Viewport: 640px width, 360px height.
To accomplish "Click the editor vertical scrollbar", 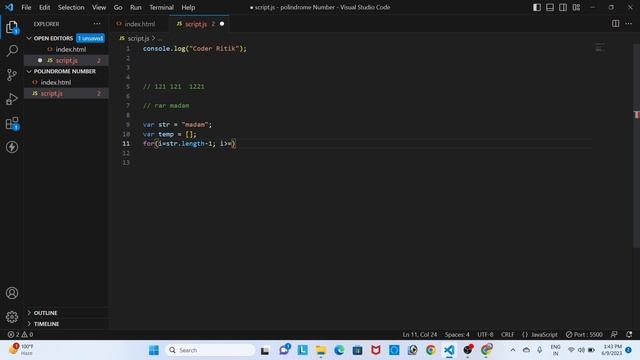I will (636, 145).
